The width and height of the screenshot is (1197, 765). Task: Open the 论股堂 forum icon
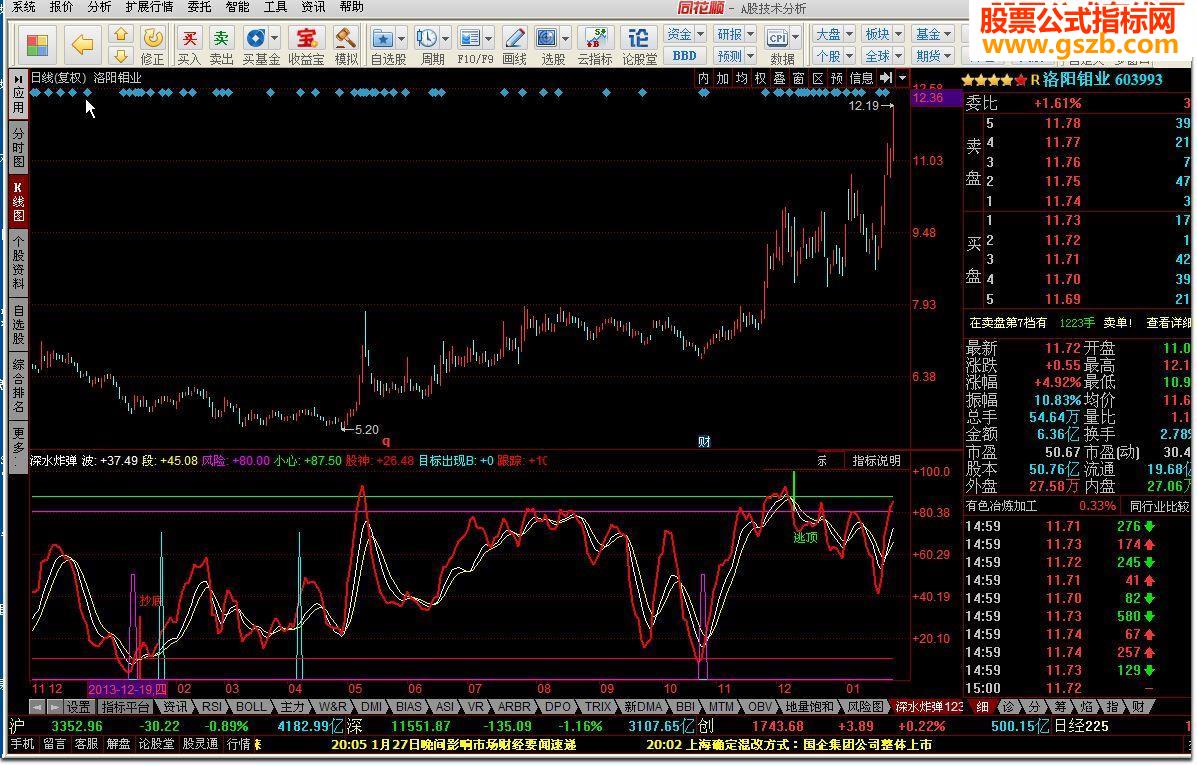(x=639, y=46)
